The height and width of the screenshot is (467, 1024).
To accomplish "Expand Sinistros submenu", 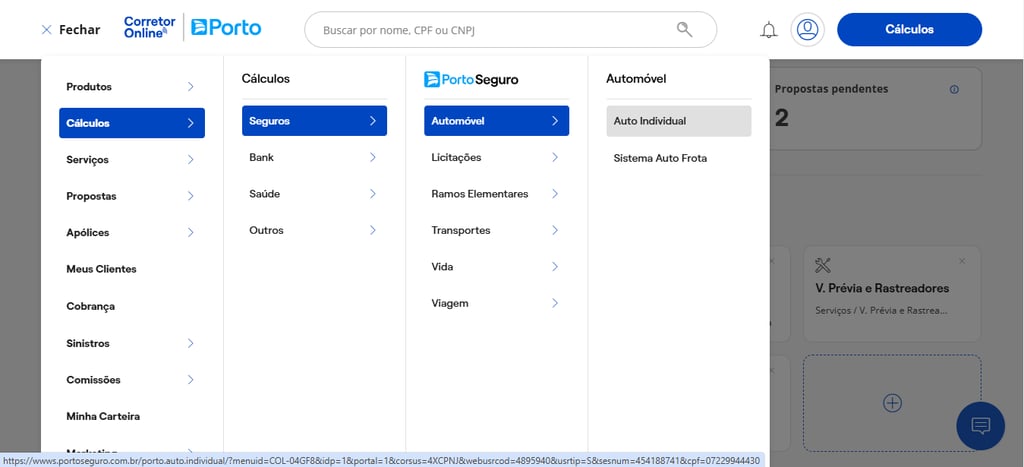I will tap(131, 343).
